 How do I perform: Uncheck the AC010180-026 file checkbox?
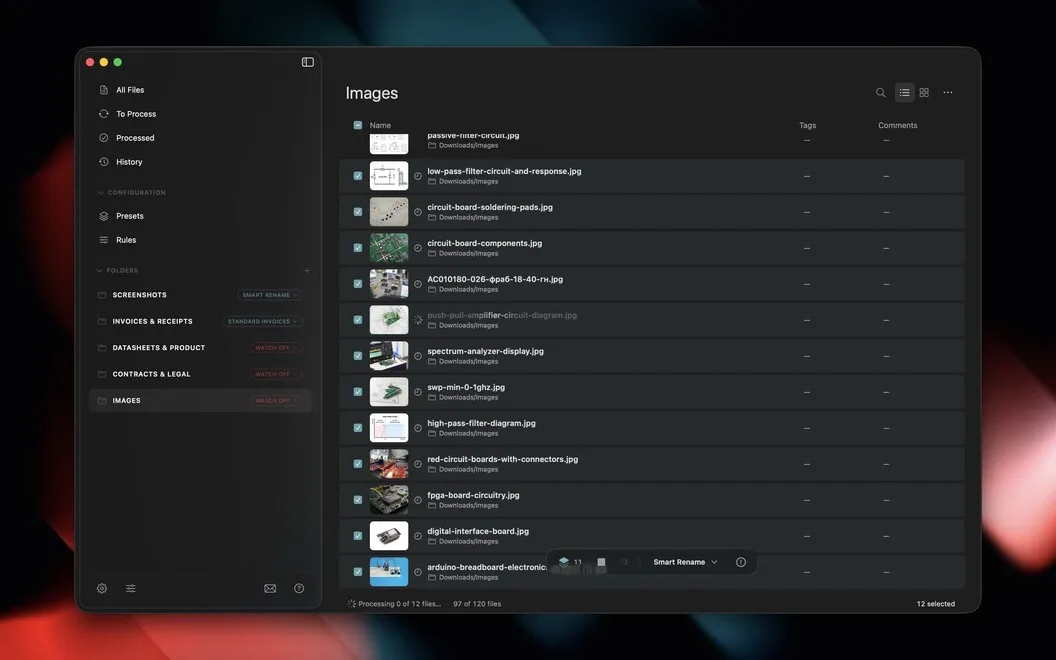coord(358,284)
